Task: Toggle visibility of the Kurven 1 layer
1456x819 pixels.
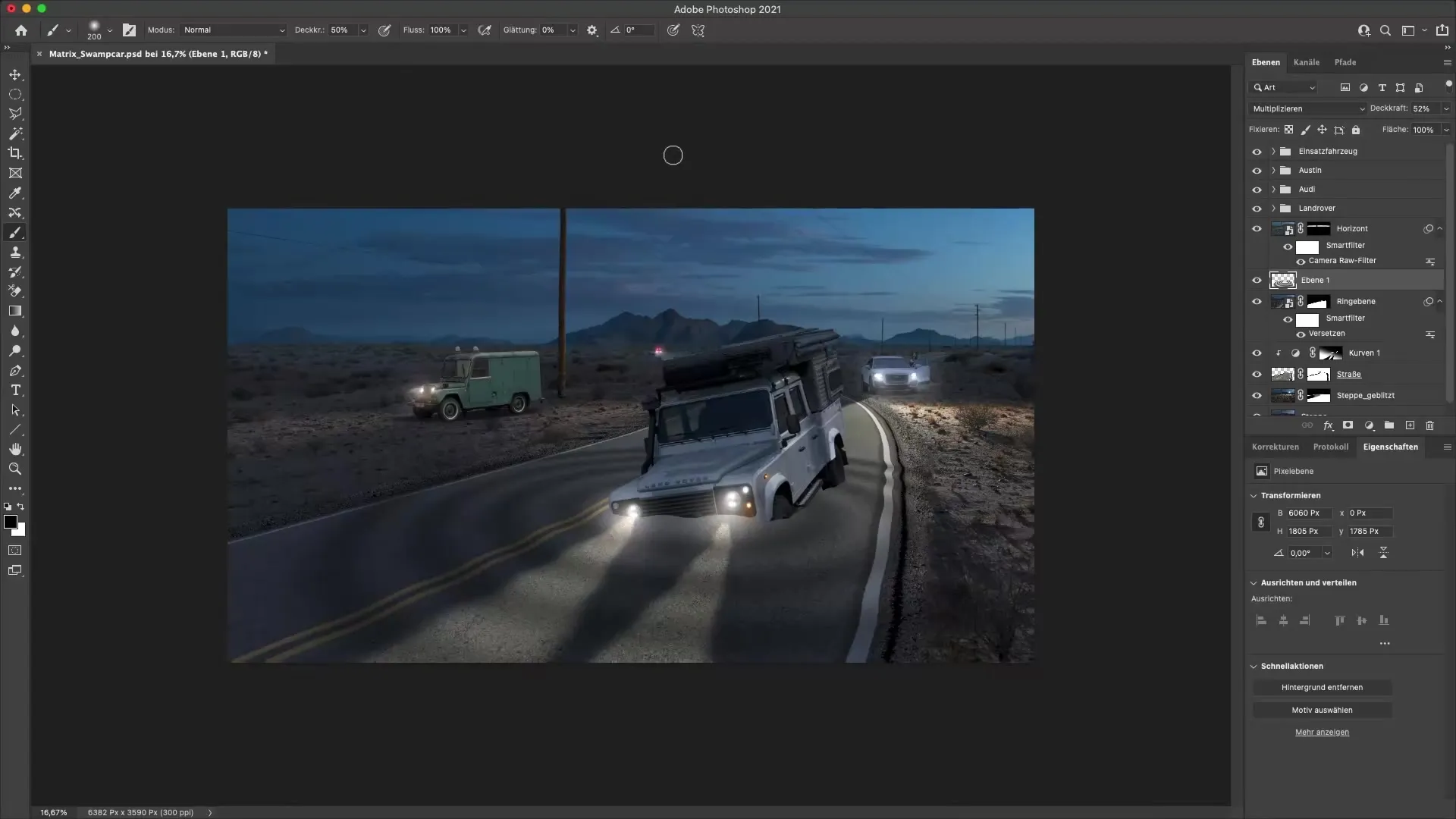Action: click(x=1257, y=353)
